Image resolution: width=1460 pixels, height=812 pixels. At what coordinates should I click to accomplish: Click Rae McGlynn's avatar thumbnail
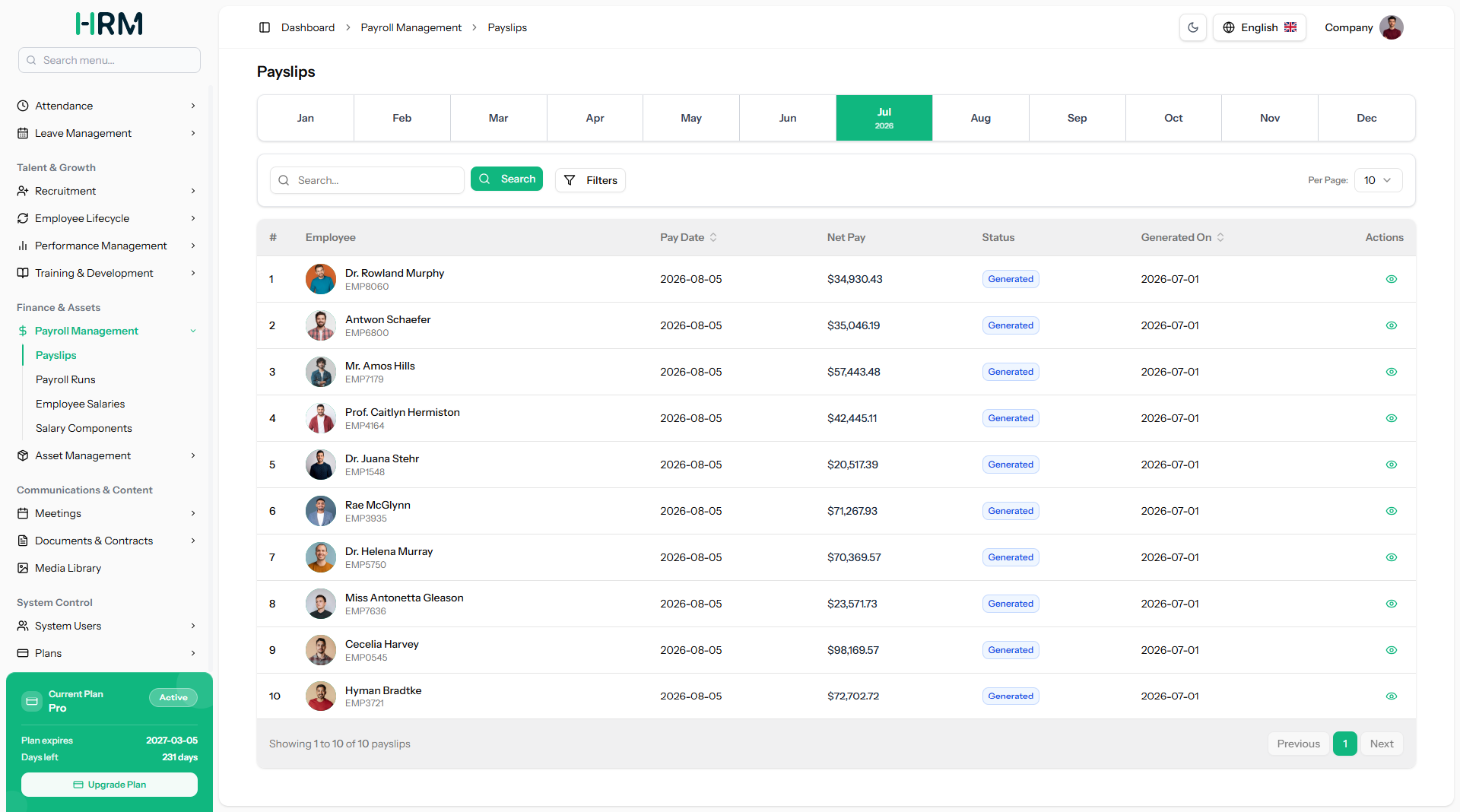[x=321, y=511]
